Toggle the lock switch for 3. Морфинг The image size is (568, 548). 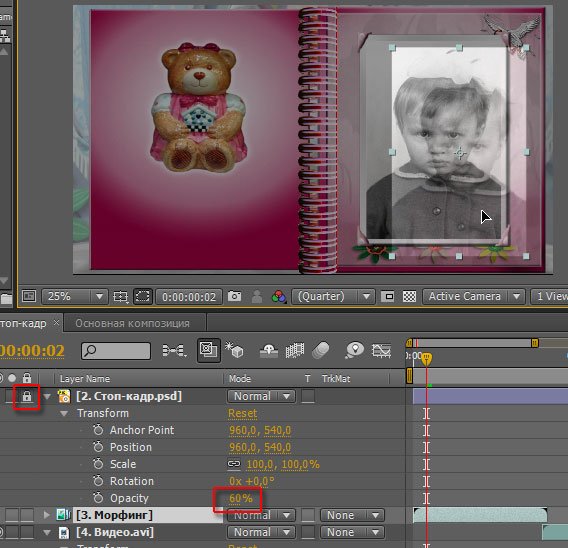(27, 515)
